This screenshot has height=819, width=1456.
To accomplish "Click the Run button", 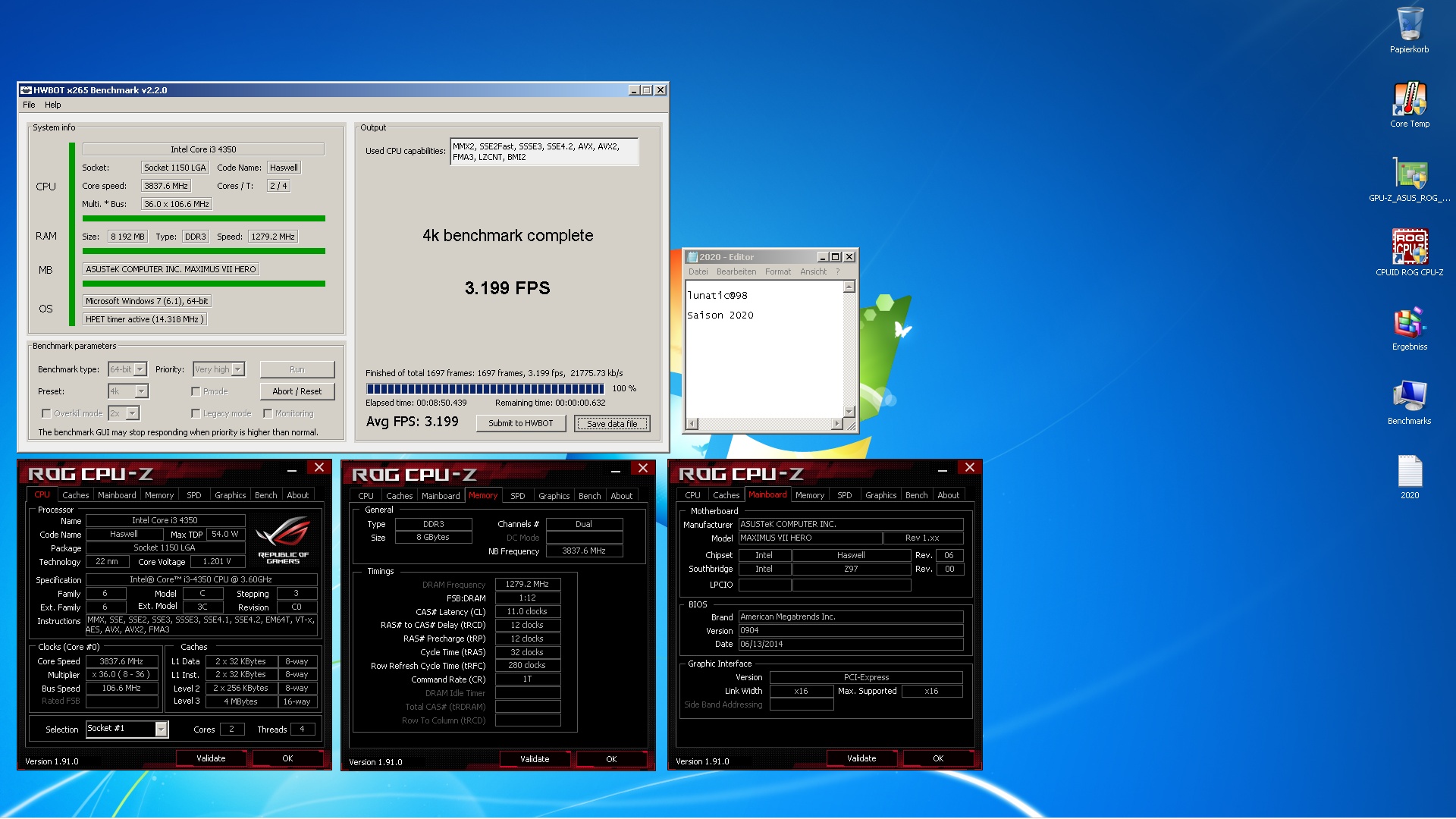I will pos(297,369).
